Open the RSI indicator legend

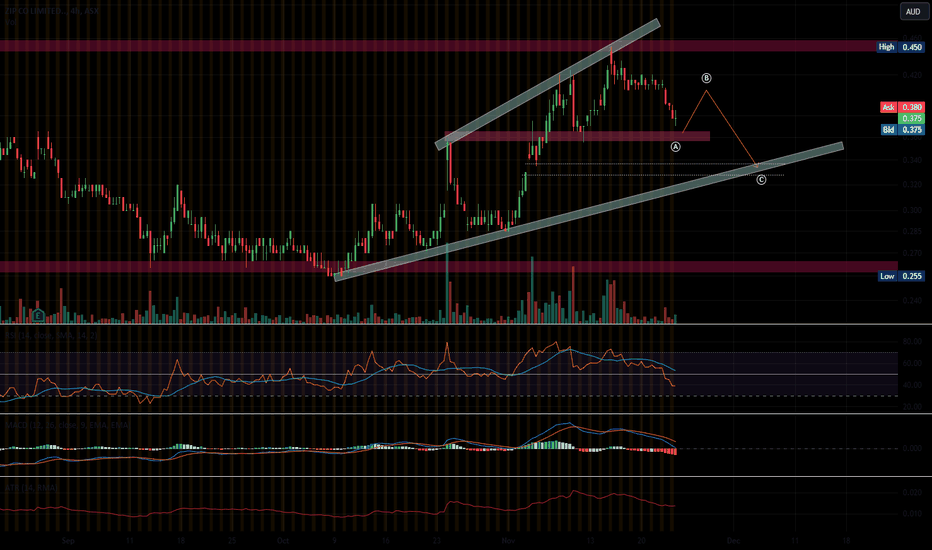point(51,335)
